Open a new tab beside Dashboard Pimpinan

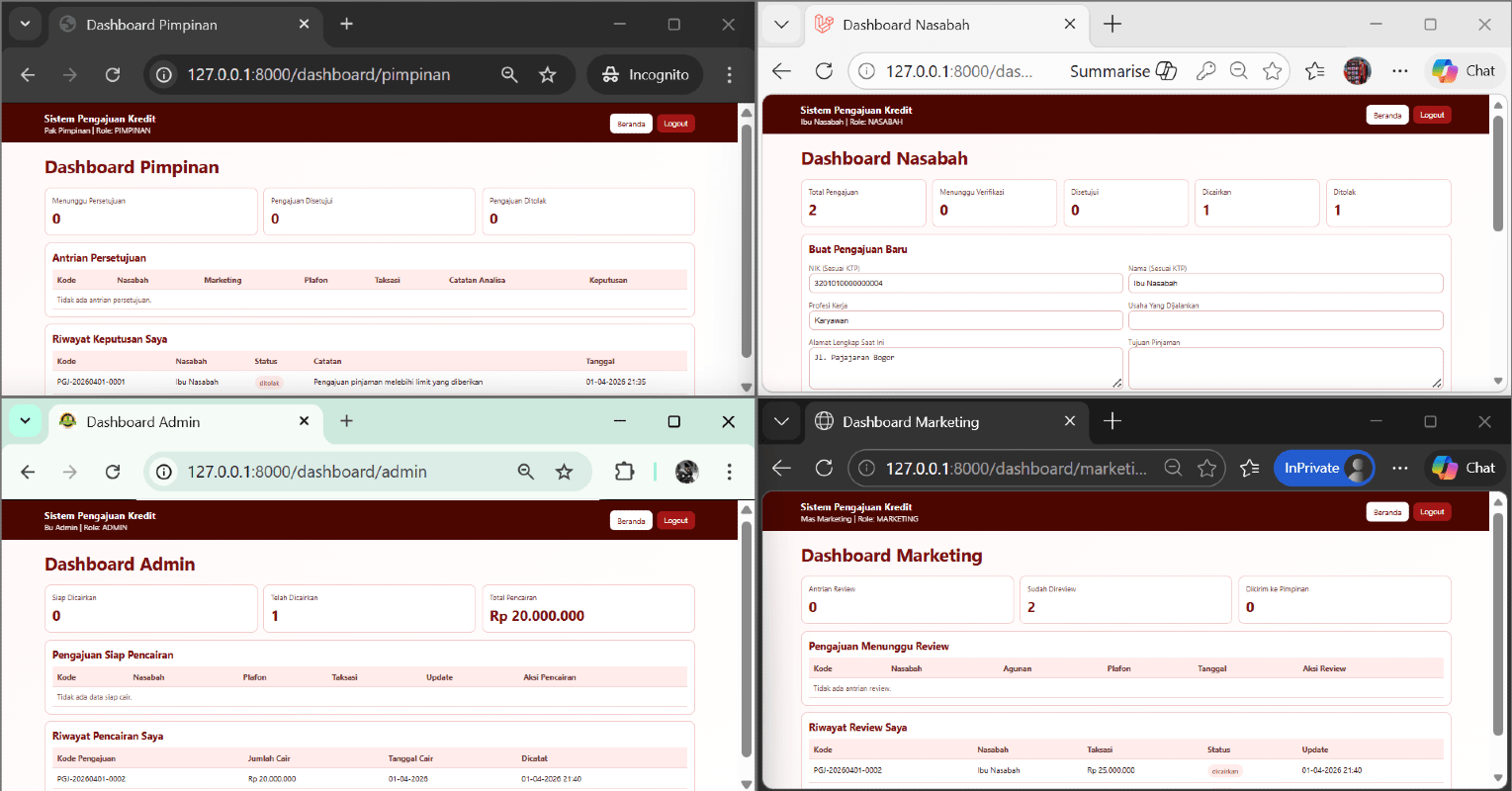point(346,24)
